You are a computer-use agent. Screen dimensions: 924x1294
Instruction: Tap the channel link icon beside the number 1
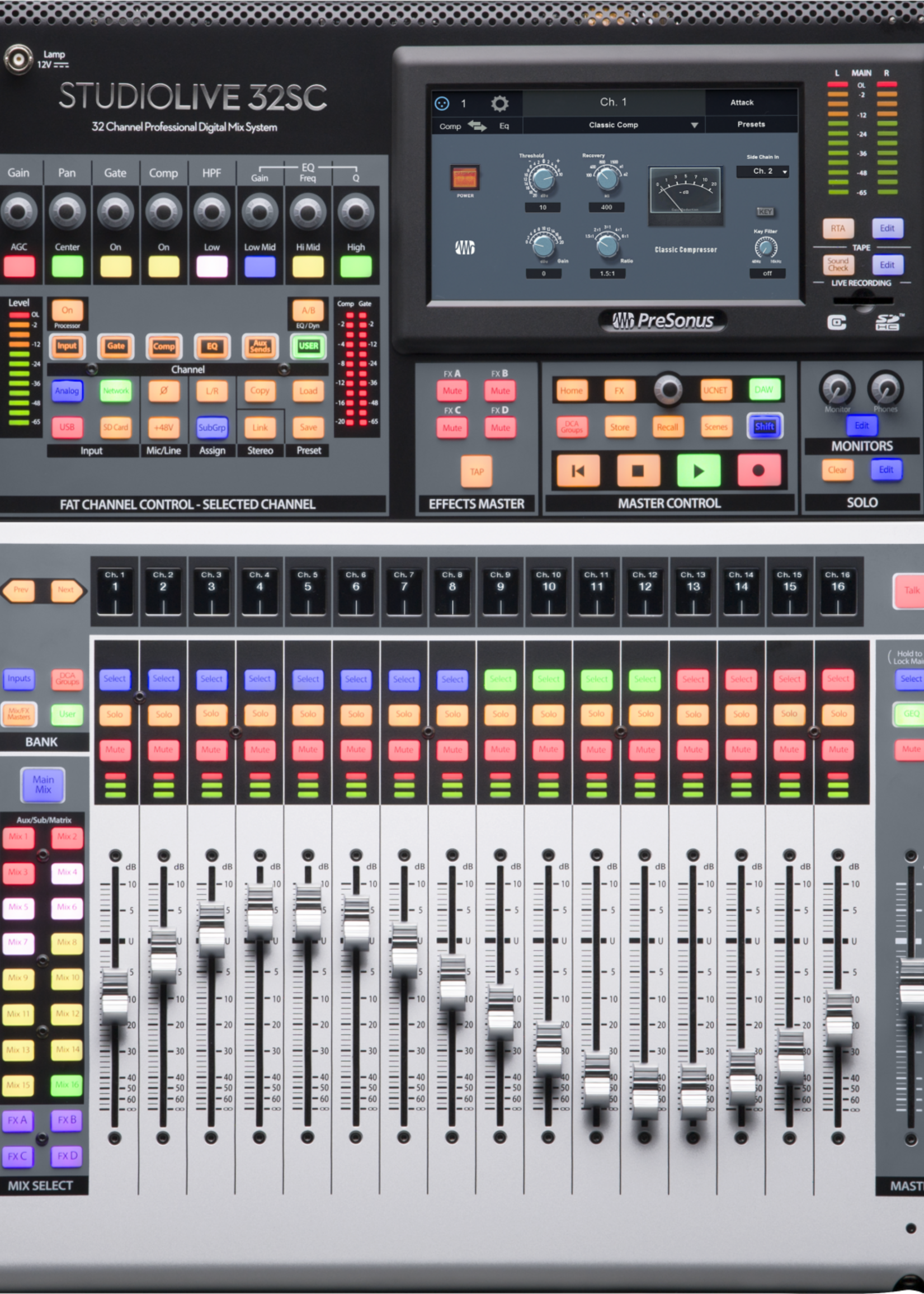[442, 103]
